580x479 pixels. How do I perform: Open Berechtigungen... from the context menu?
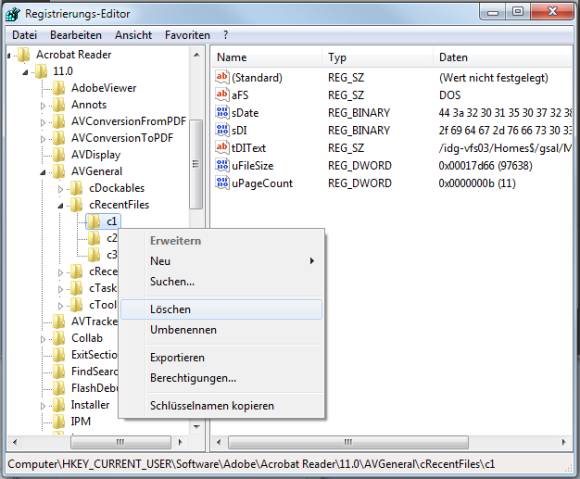point(222,378)
